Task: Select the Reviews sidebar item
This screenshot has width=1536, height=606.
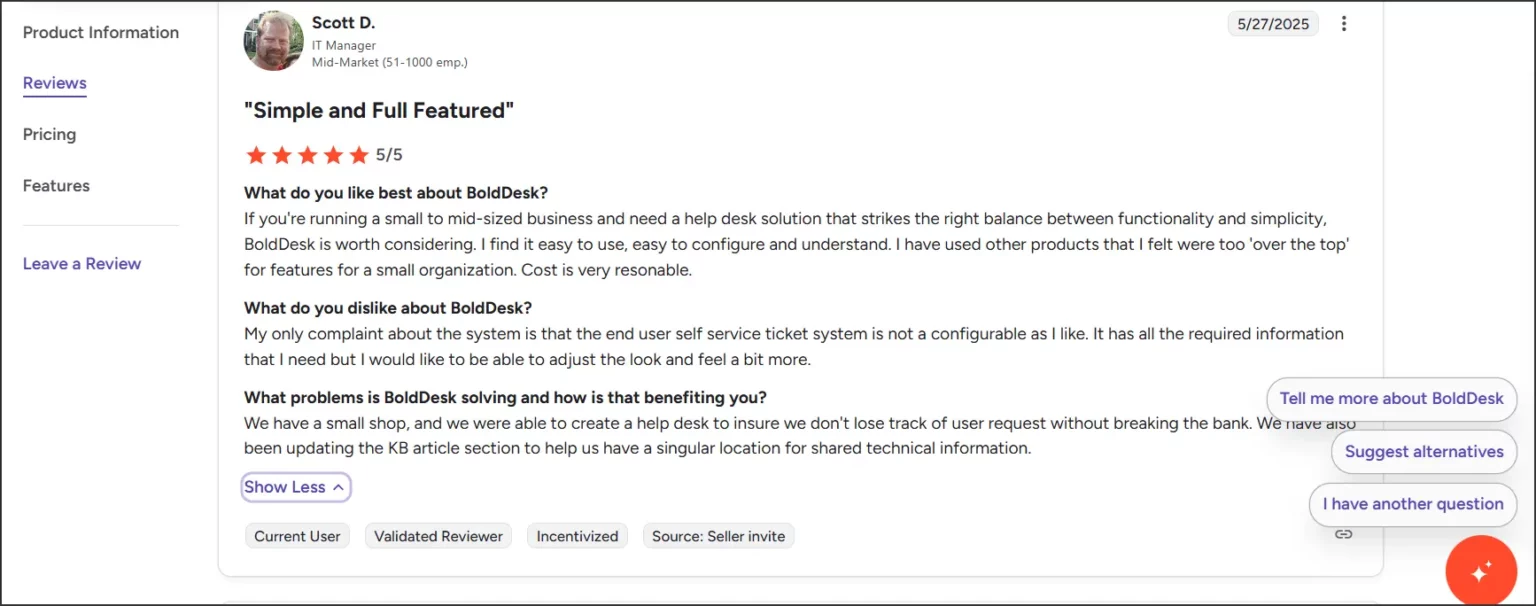Action: click(x=55, y=83)
